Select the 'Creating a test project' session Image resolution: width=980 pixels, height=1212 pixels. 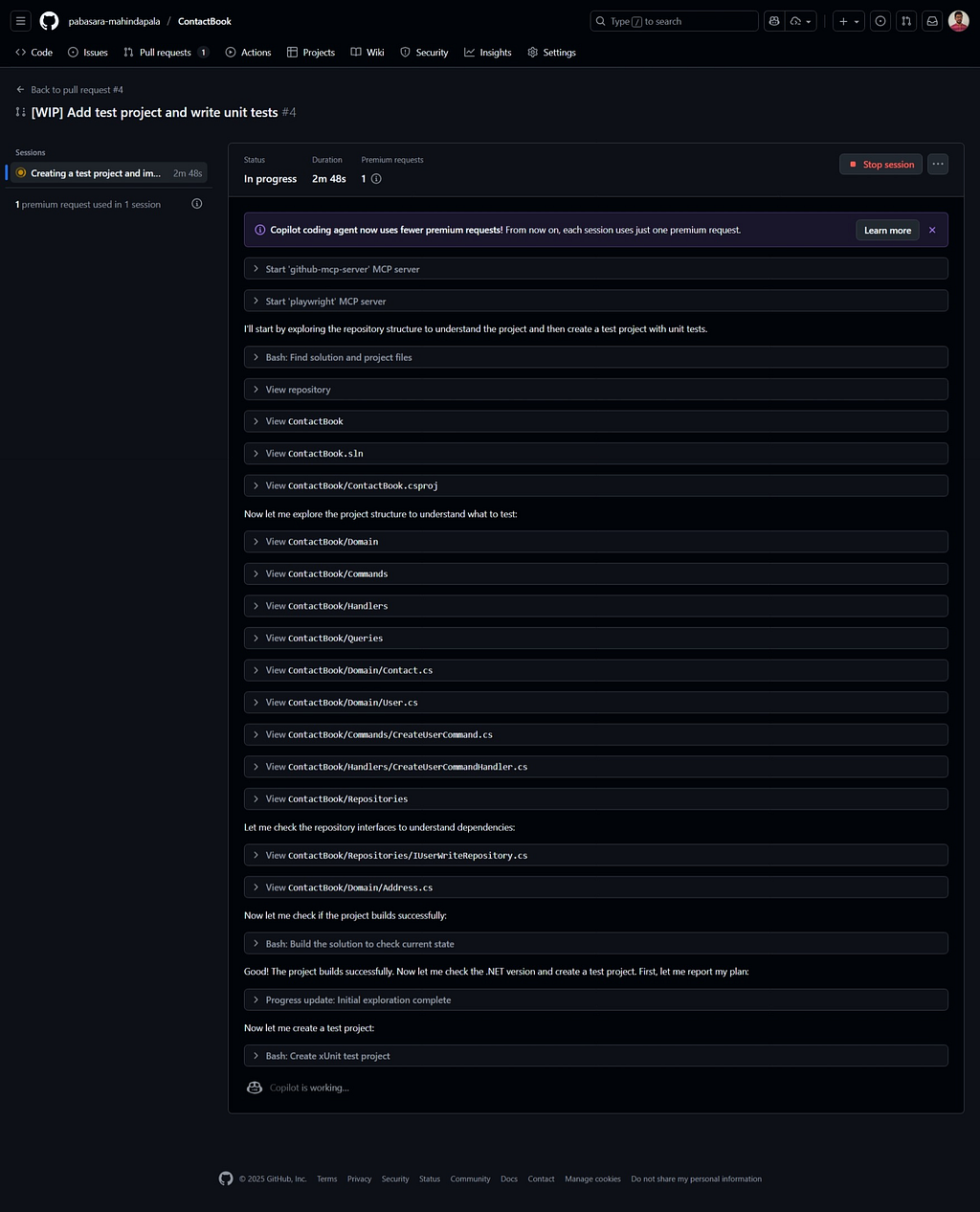(x=96, y=173)
